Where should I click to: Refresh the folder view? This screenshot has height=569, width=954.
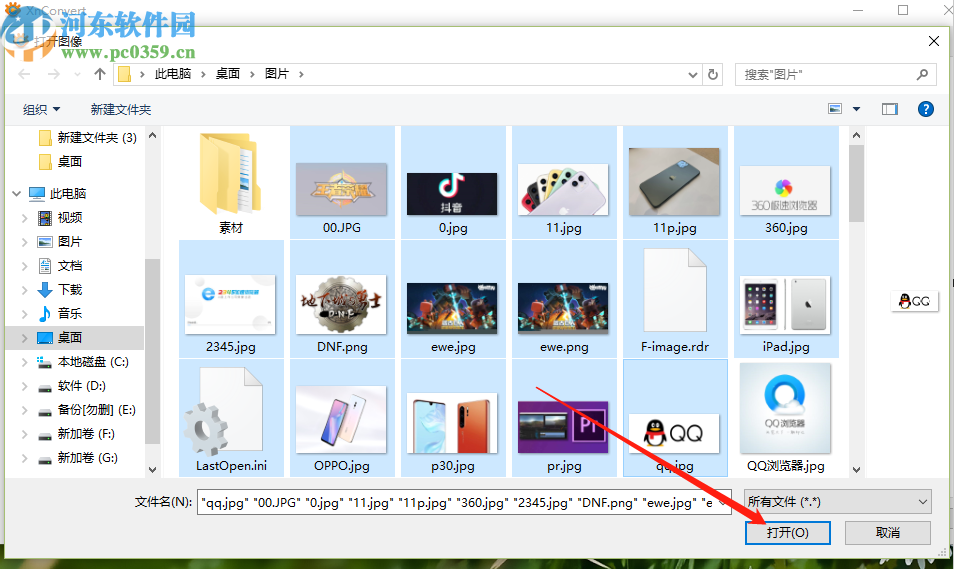(712, 74)
